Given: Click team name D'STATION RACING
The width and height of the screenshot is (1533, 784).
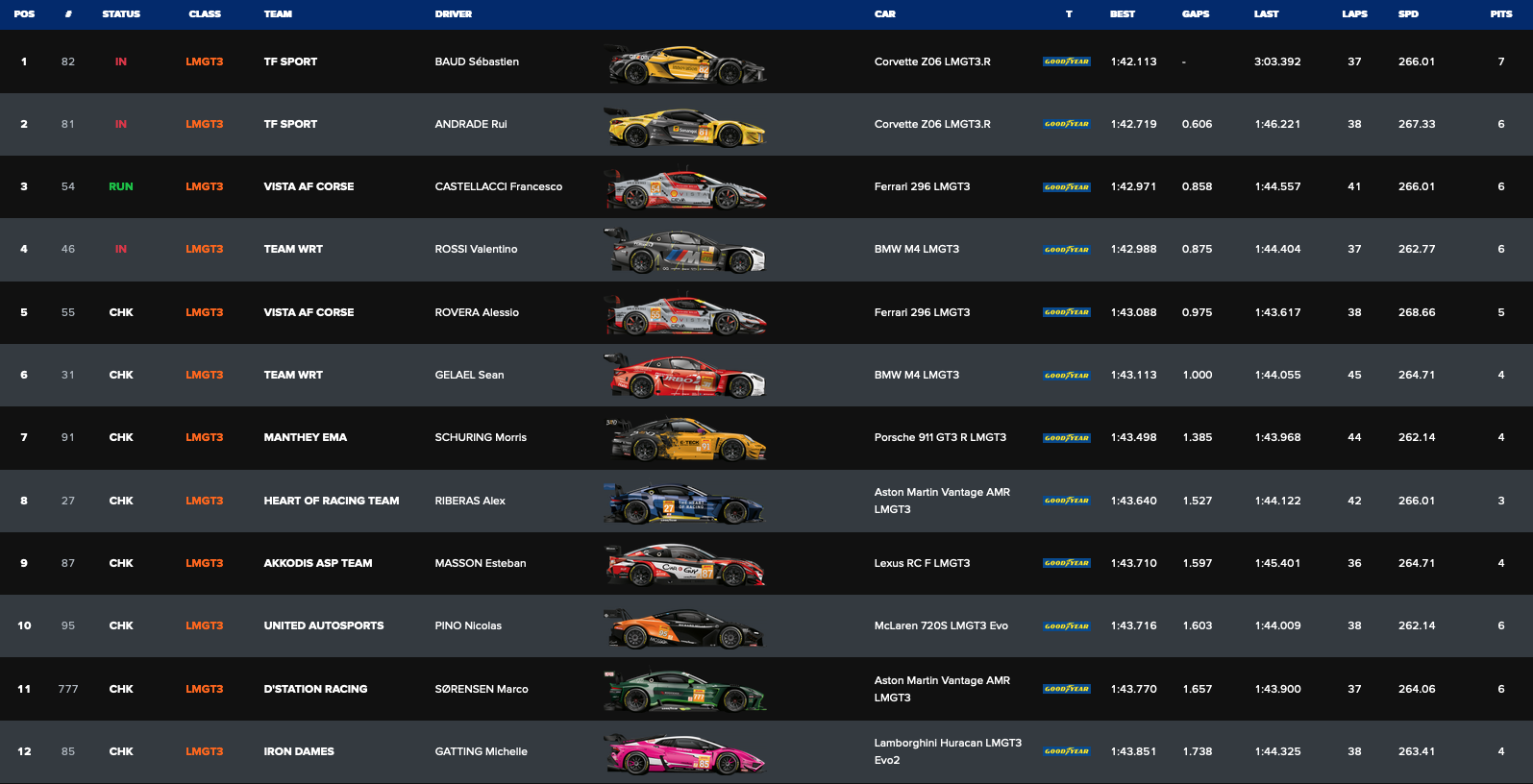Looking at the screenshot, I should pos(315,689).
